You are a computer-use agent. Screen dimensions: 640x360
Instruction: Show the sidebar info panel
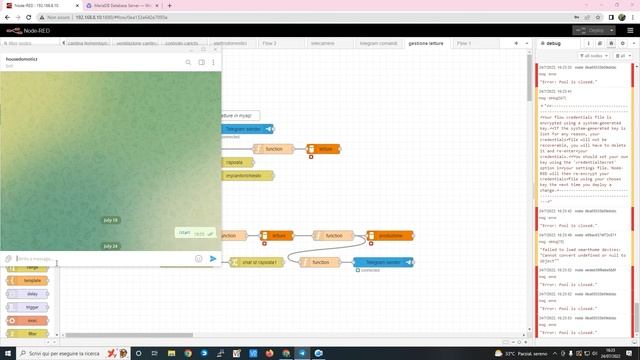(x=588, y=43)
